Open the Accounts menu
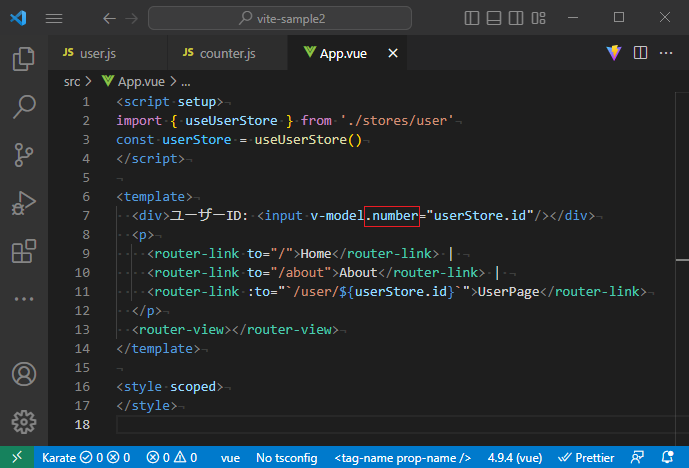 click(24, 374)
